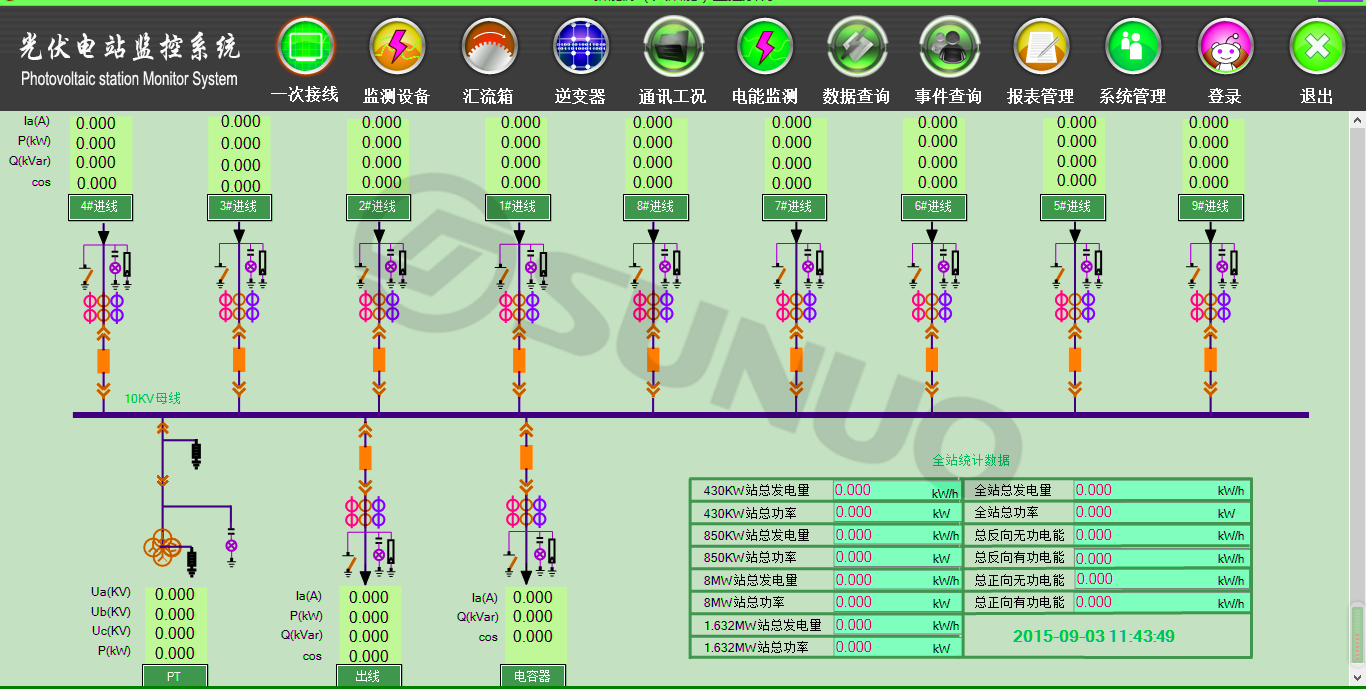Screen dimensions: 1366x689
Task: Click the 1#进线 feeder label button
Action: [x=518, y=207]
